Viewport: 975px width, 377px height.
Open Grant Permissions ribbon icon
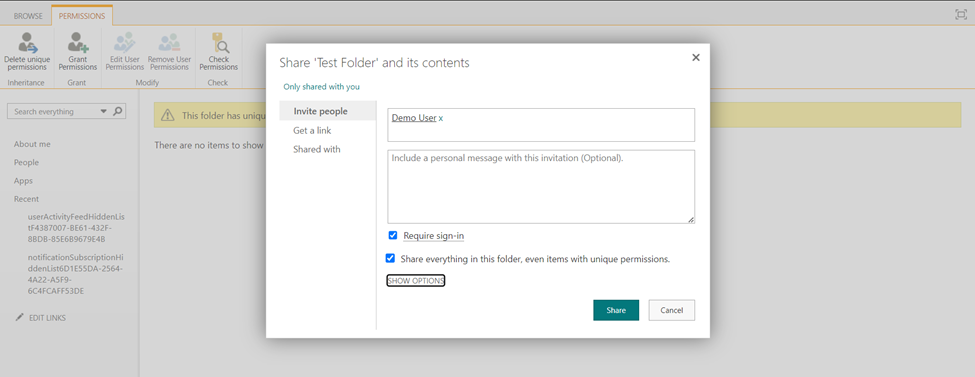[78, 43]
